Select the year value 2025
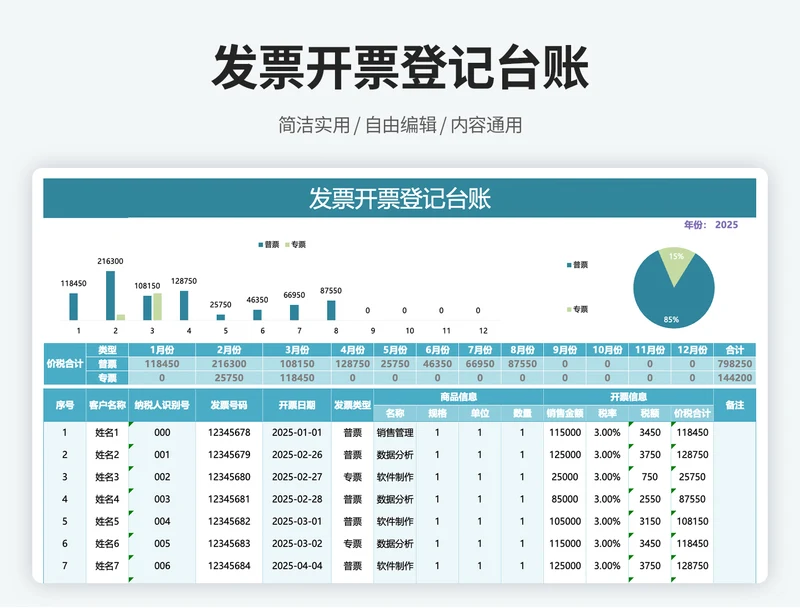The height and width of the screenshot is (616, 800). click(727, 225)
